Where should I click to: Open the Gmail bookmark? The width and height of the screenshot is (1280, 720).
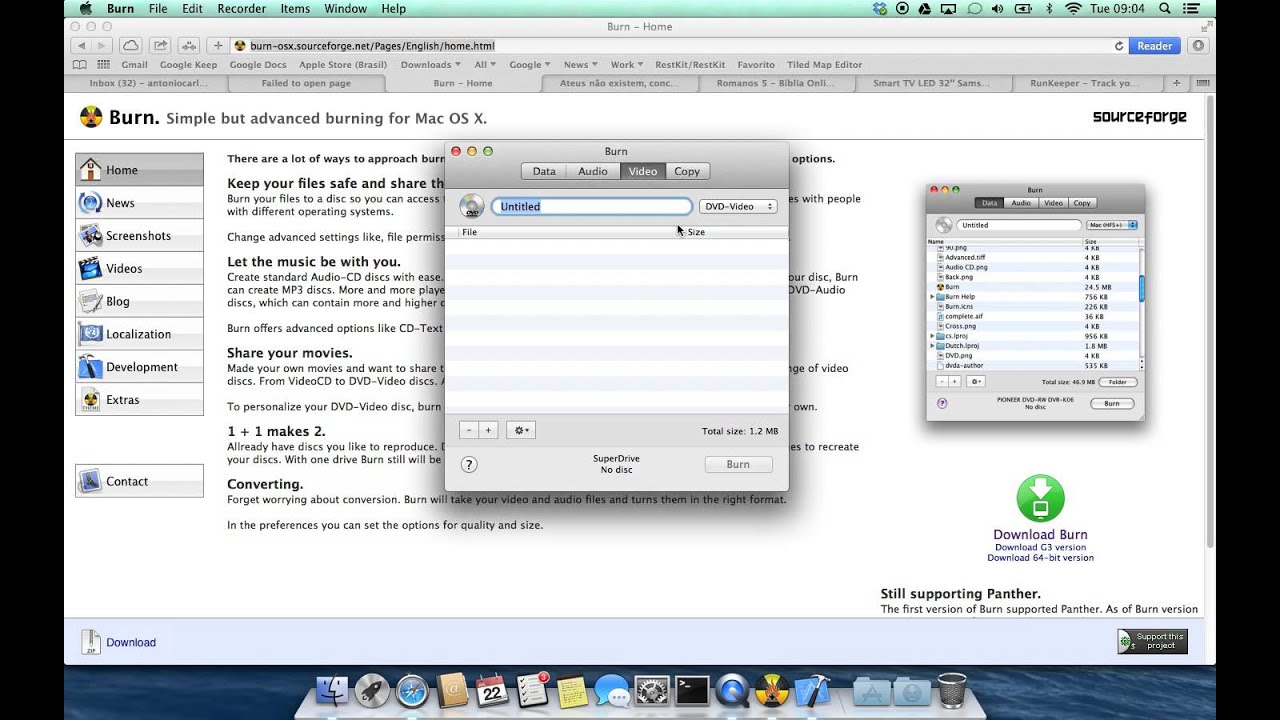tap(134, 65)
